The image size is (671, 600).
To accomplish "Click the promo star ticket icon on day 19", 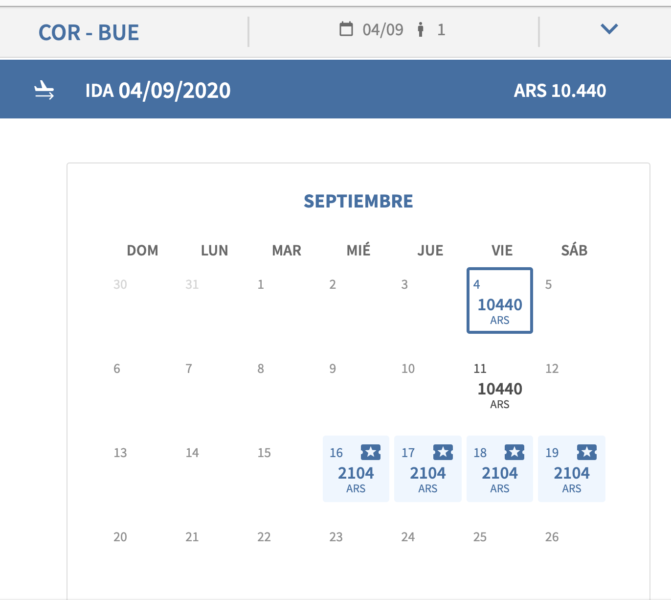I will tap(587, 452).
